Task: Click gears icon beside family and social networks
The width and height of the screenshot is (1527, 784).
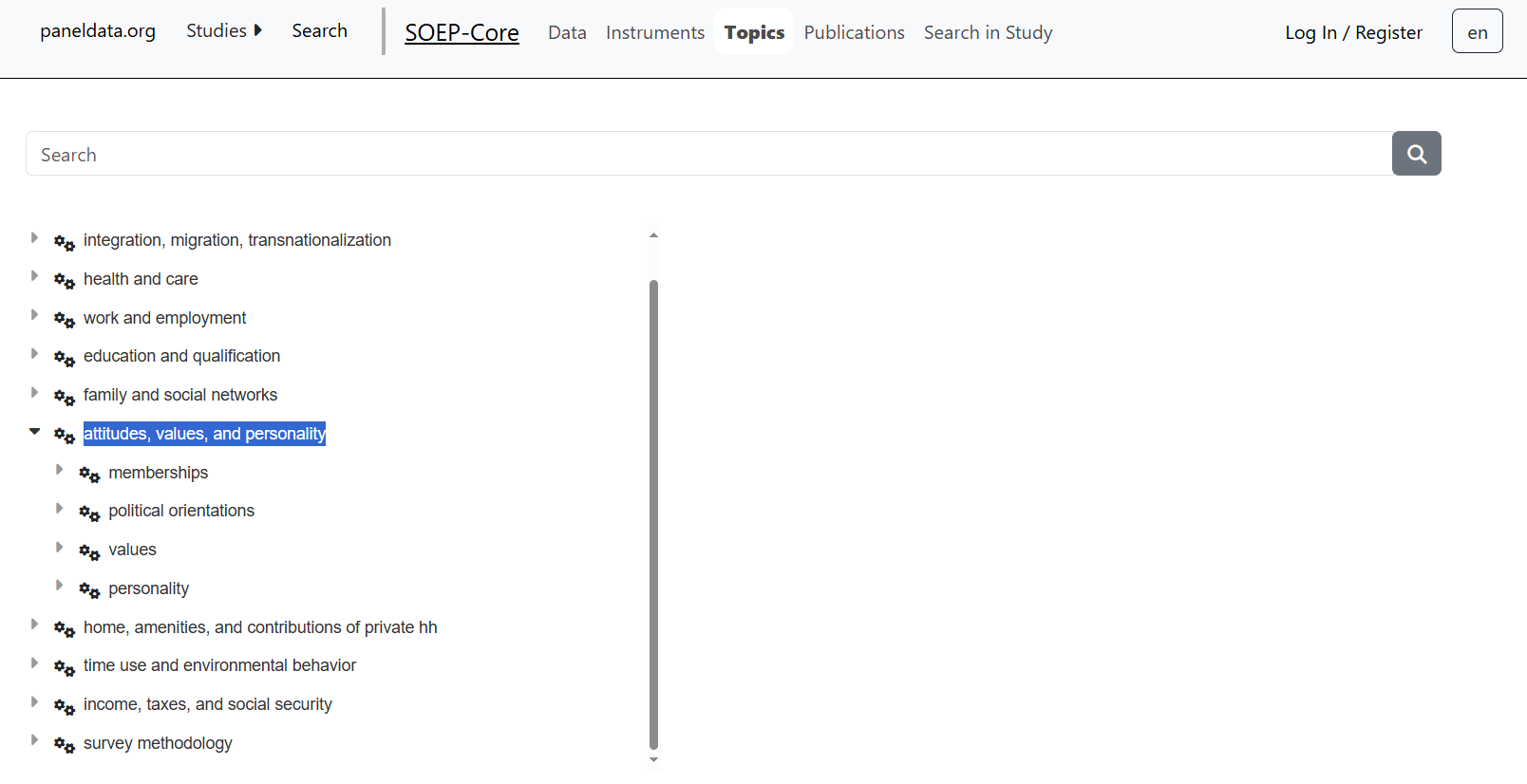Action: click(x=65, y=398)
